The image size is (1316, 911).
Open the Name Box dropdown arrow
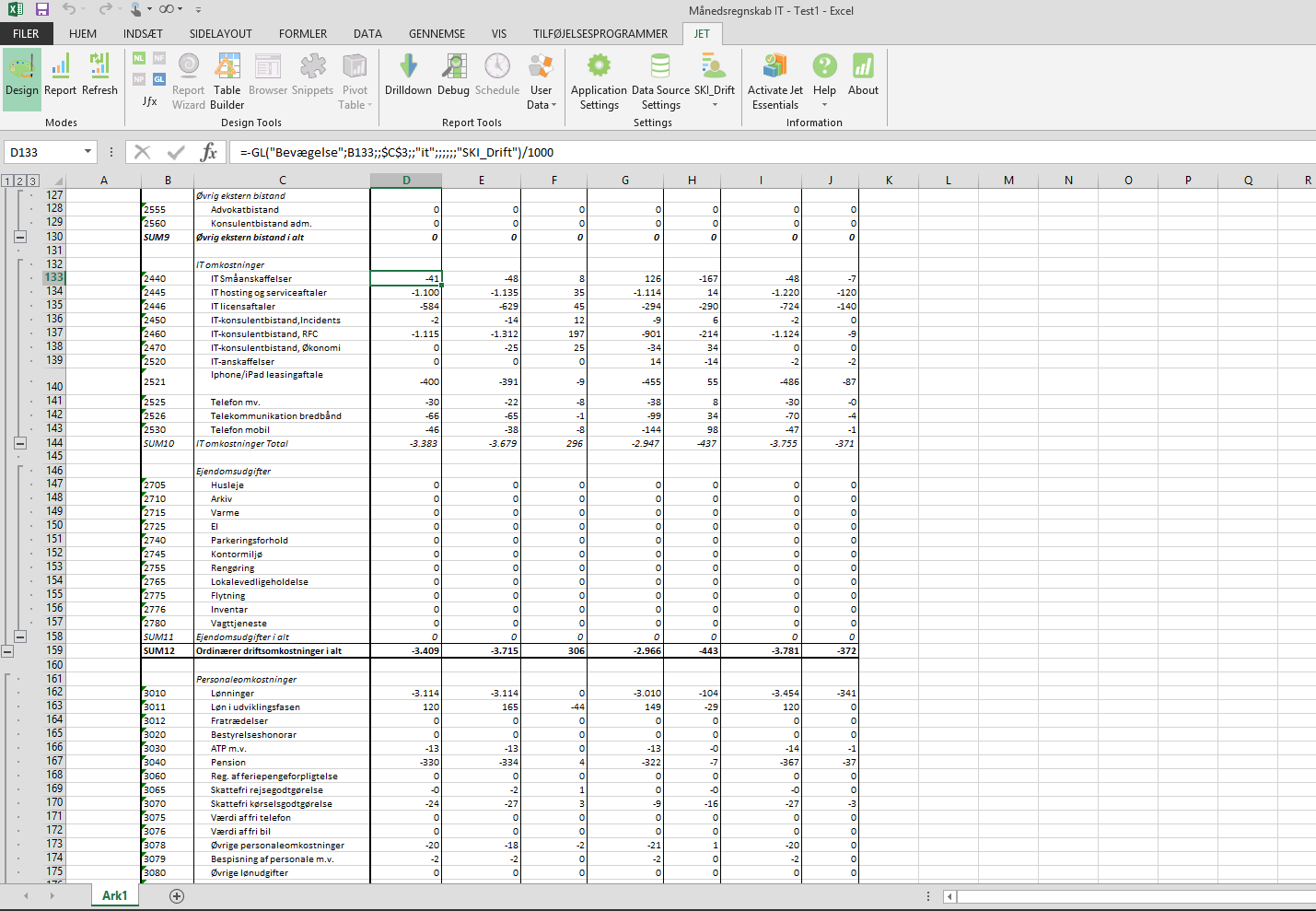[x=88, y=152]
